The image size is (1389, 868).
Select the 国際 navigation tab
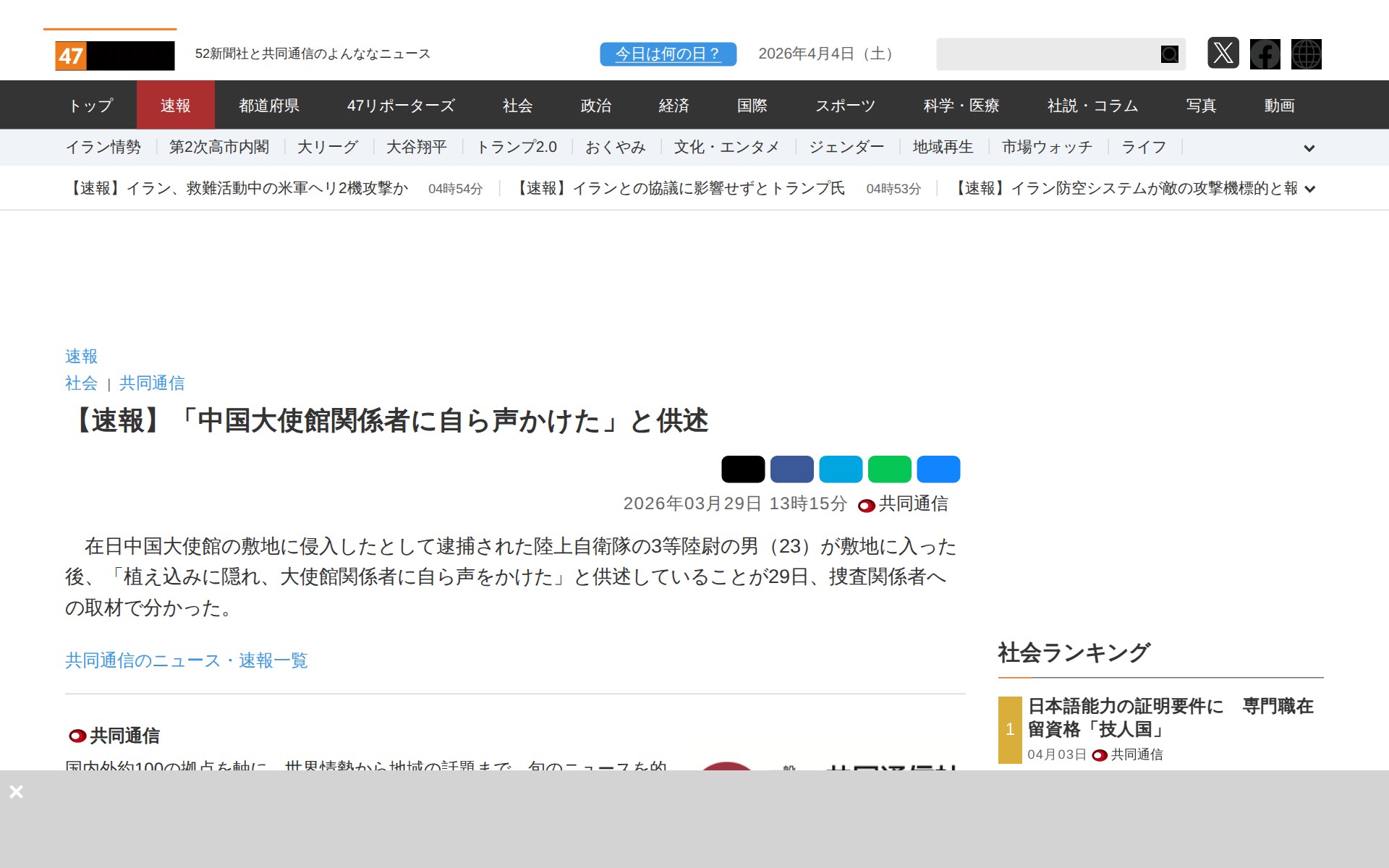coord(752,106)
